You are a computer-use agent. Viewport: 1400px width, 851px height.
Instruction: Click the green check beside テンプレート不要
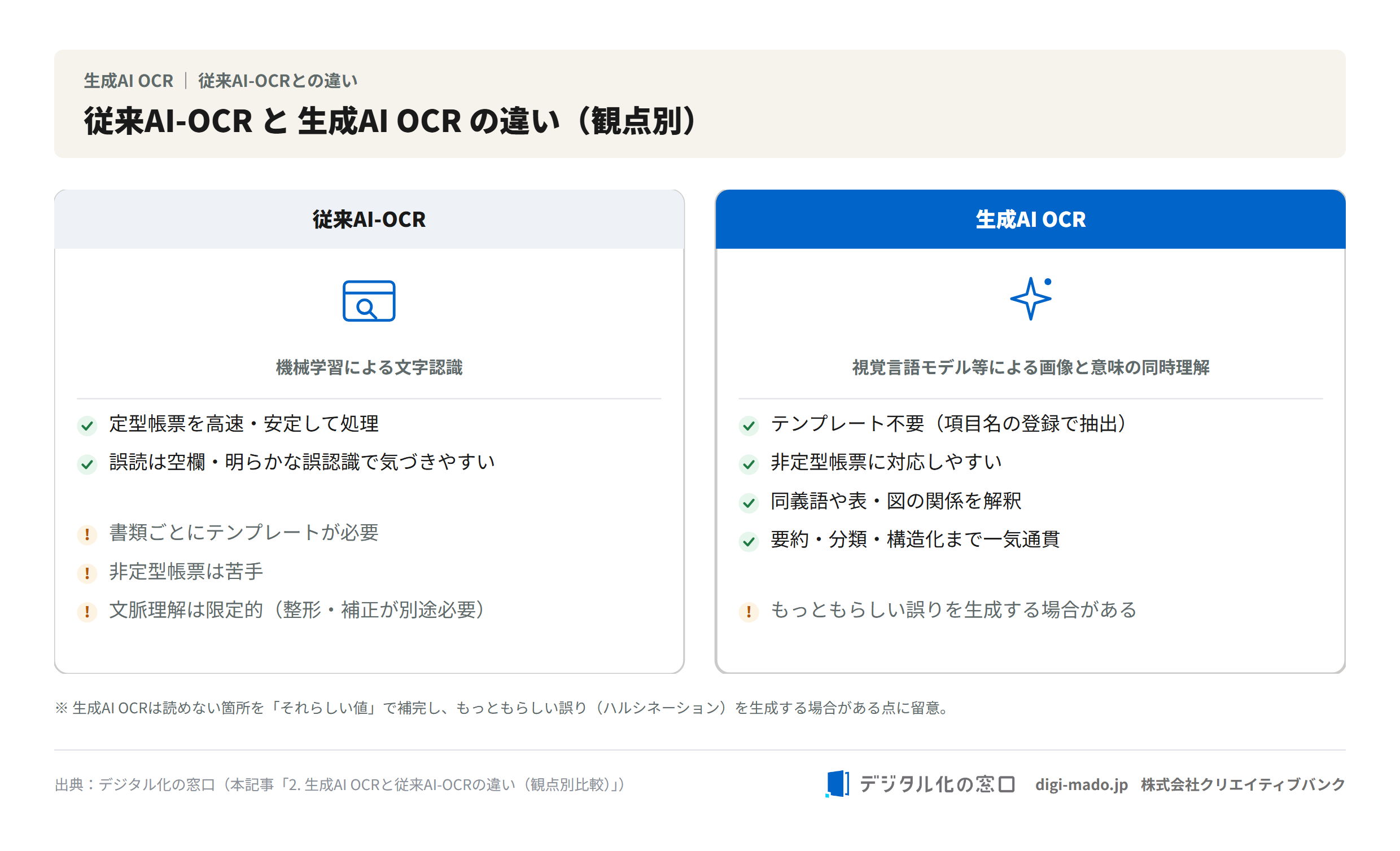pyautogui.click(x=749, y=425)
